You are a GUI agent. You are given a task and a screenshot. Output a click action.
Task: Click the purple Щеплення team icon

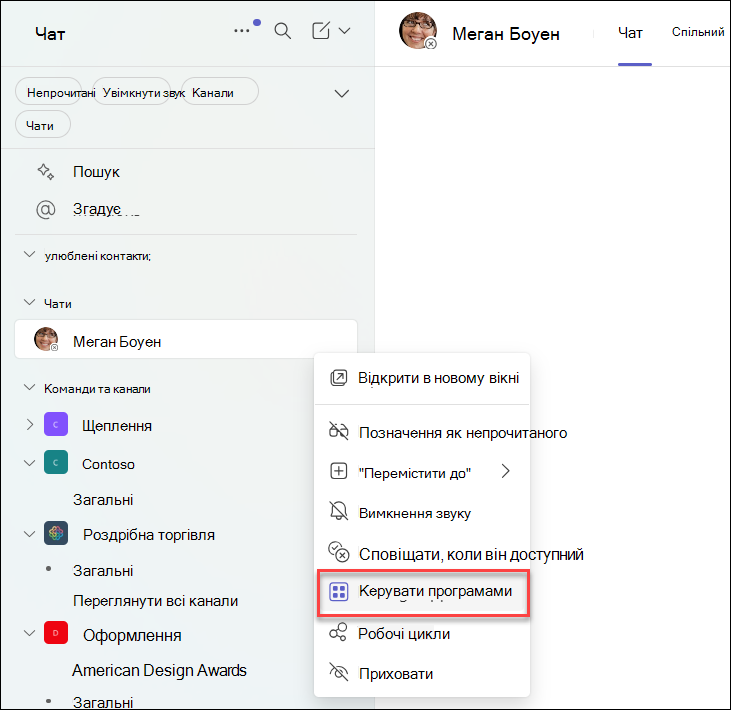click(x=56, y=424)
